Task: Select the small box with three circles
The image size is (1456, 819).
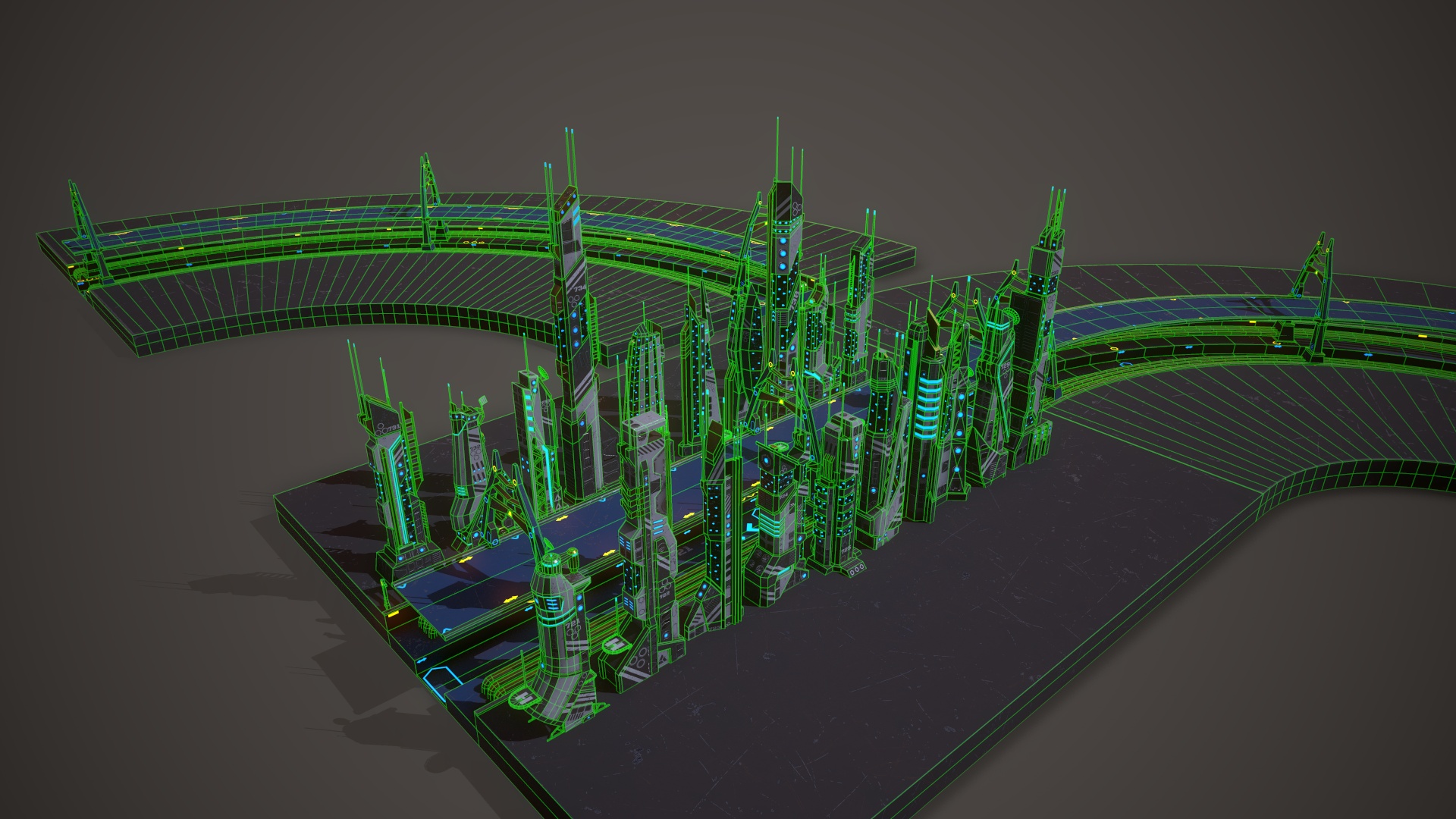Action: coord(856,569)
